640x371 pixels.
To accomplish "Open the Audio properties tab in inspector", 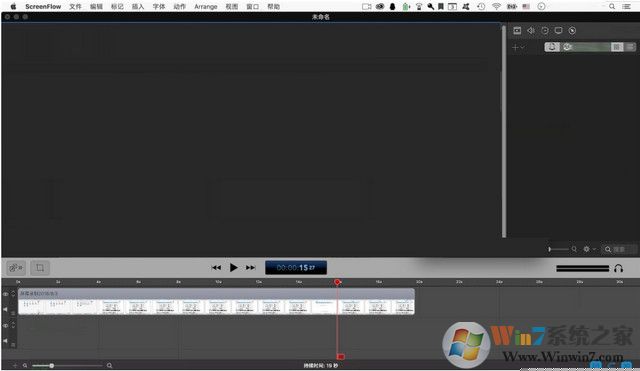I will click(x=531, y=31).
